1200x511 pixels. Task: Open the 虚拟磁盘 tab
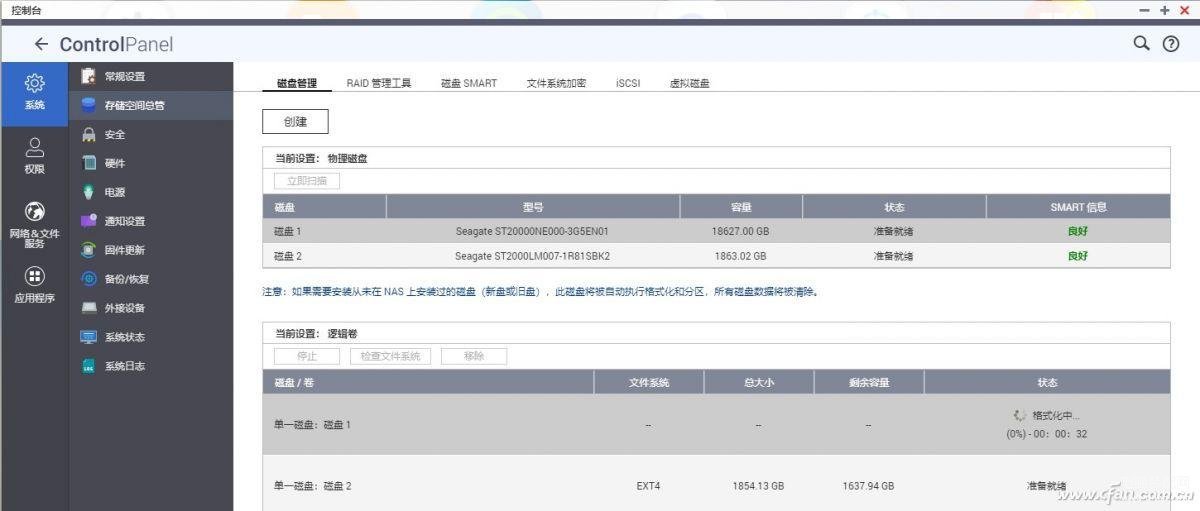[690, 83]
